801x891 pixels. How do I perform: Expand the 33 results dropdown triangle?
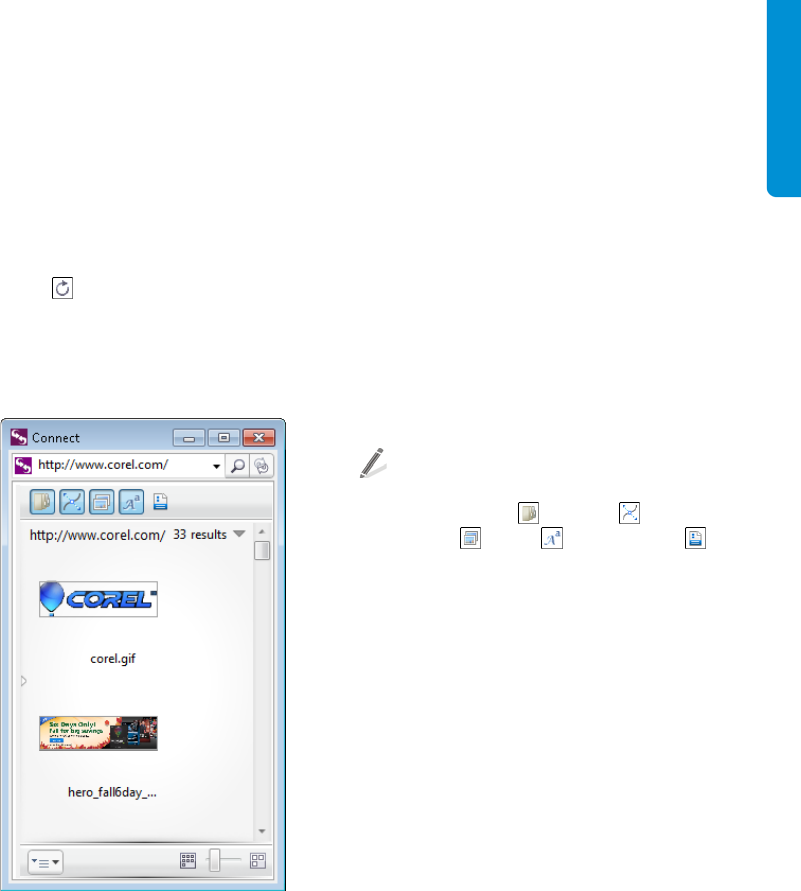click(x=239, y=534)
